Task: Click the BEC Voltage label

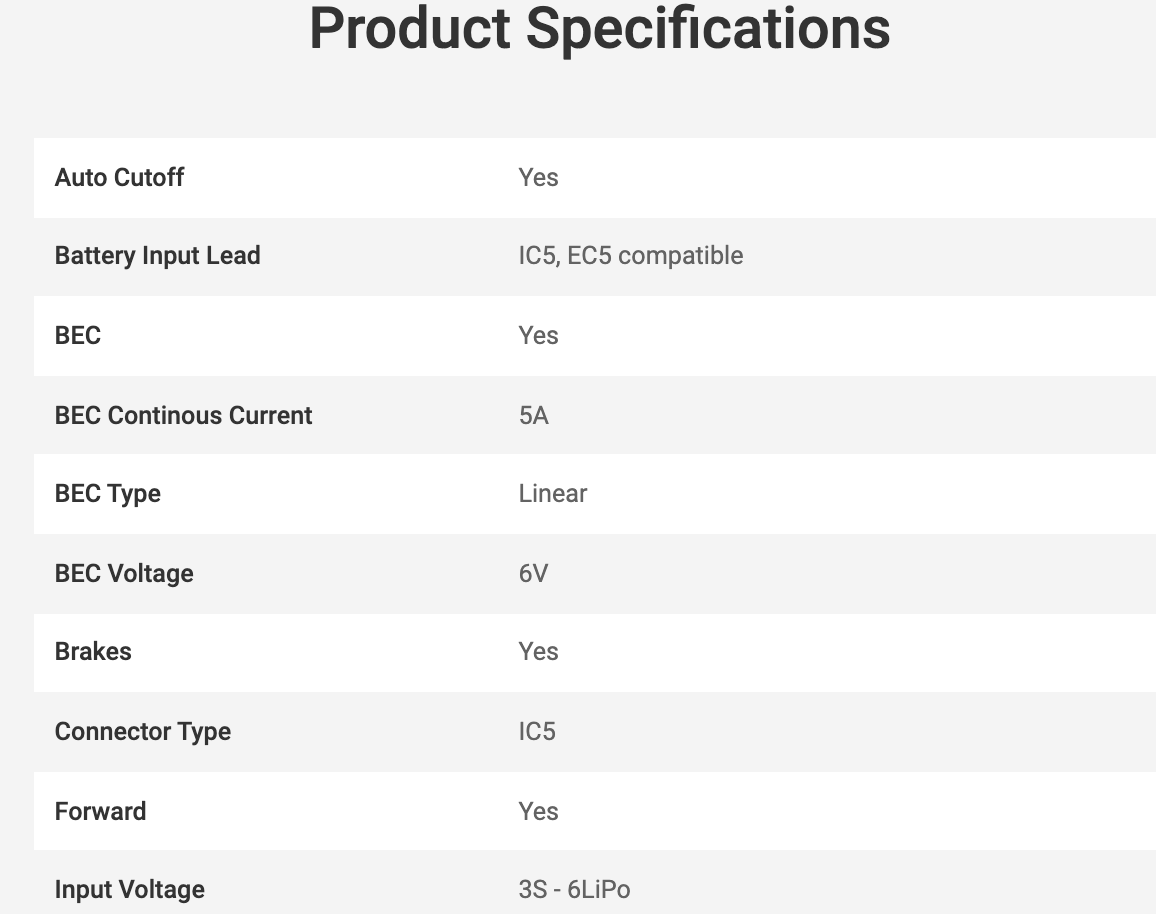Action: coord(124,574)
